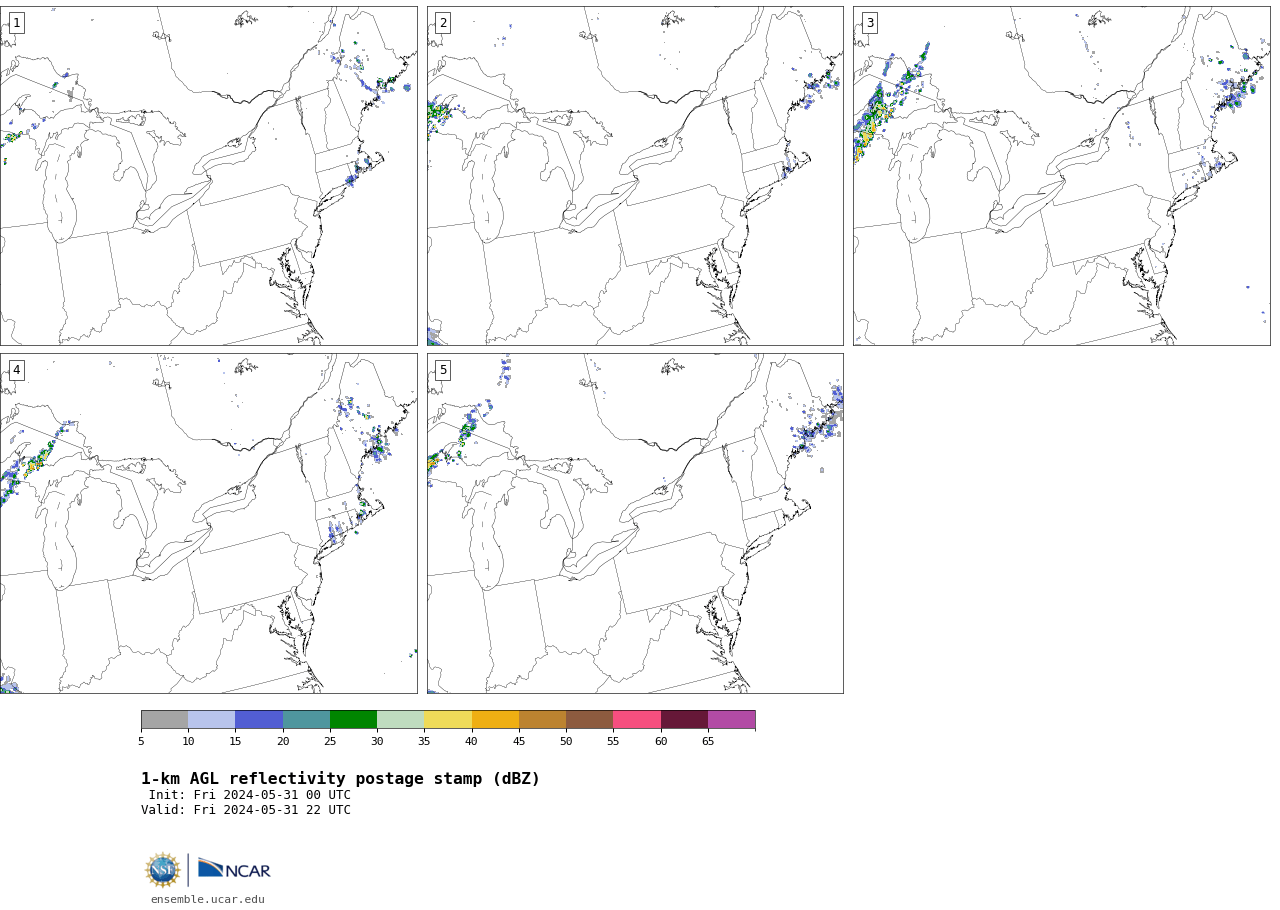Click the yellow 35-40 dBZ swatch
Screen dimensions: 1280x910
448,720
